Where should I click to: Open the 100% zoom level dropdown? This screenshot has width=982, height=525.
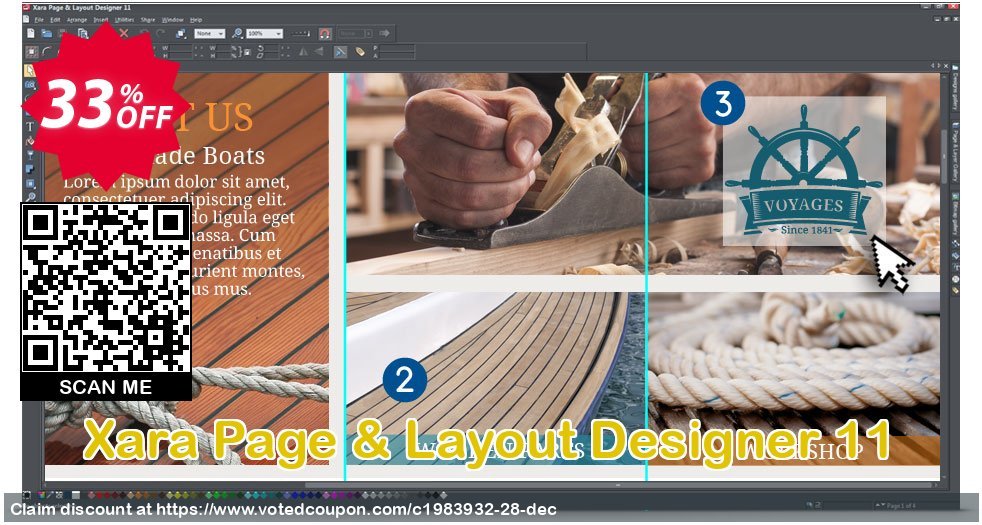pyautogui.click(x=264, y=33)
